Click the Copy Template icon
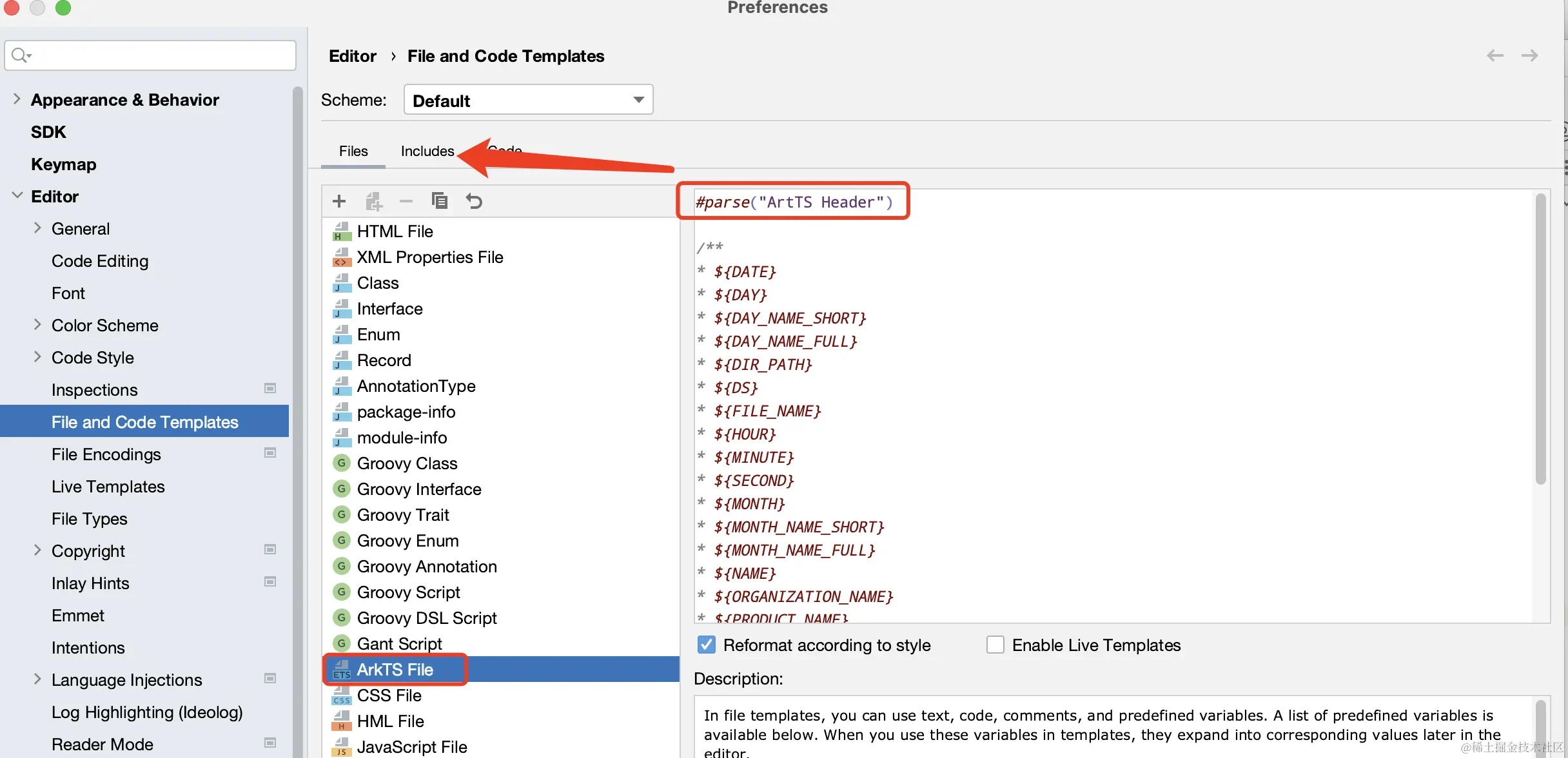 [x=440, y=201]
